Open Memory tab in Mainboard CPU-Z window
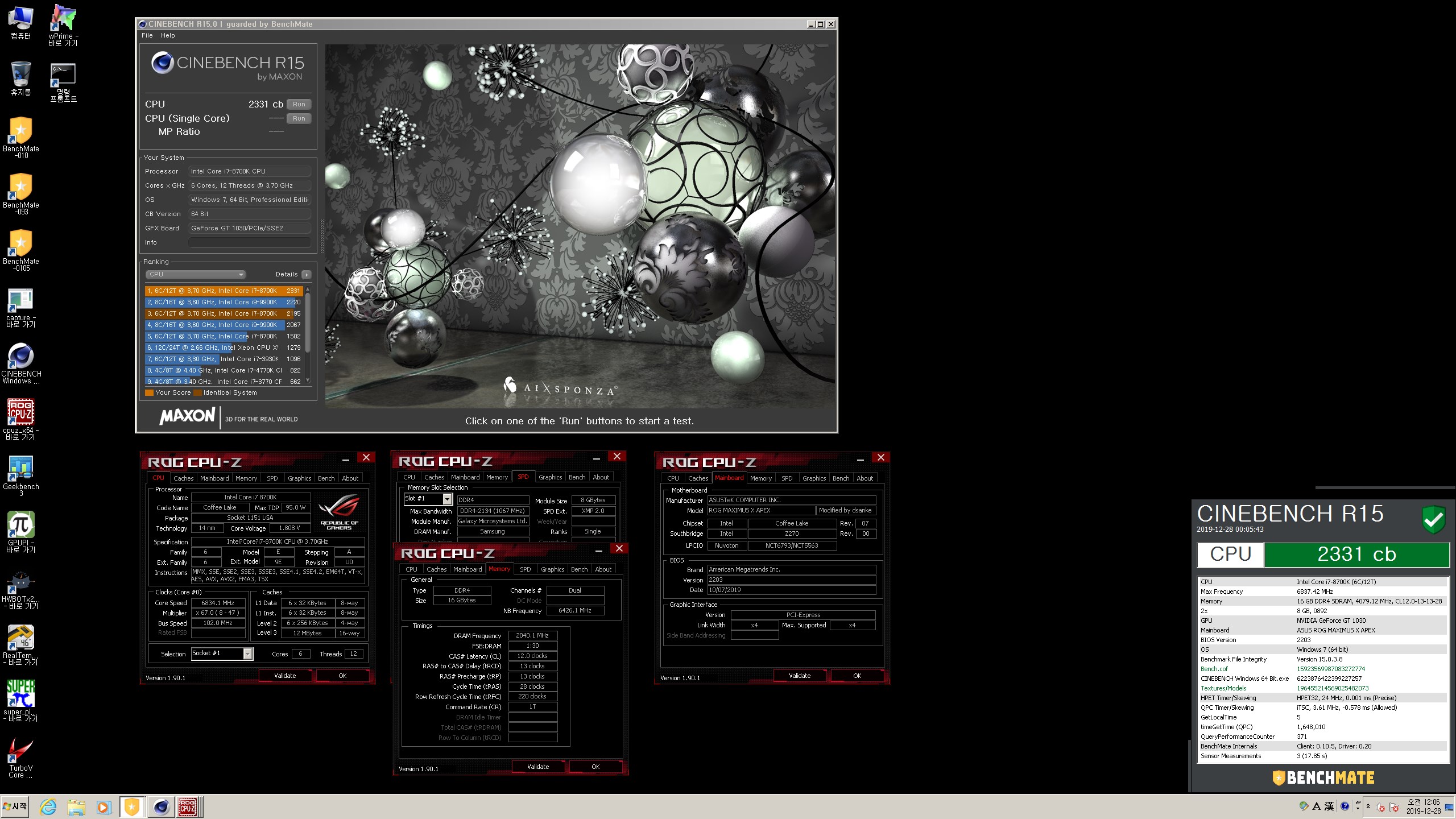Viewport: 1456px width, 819px height. pyautogui.click(x=760, y=478)
